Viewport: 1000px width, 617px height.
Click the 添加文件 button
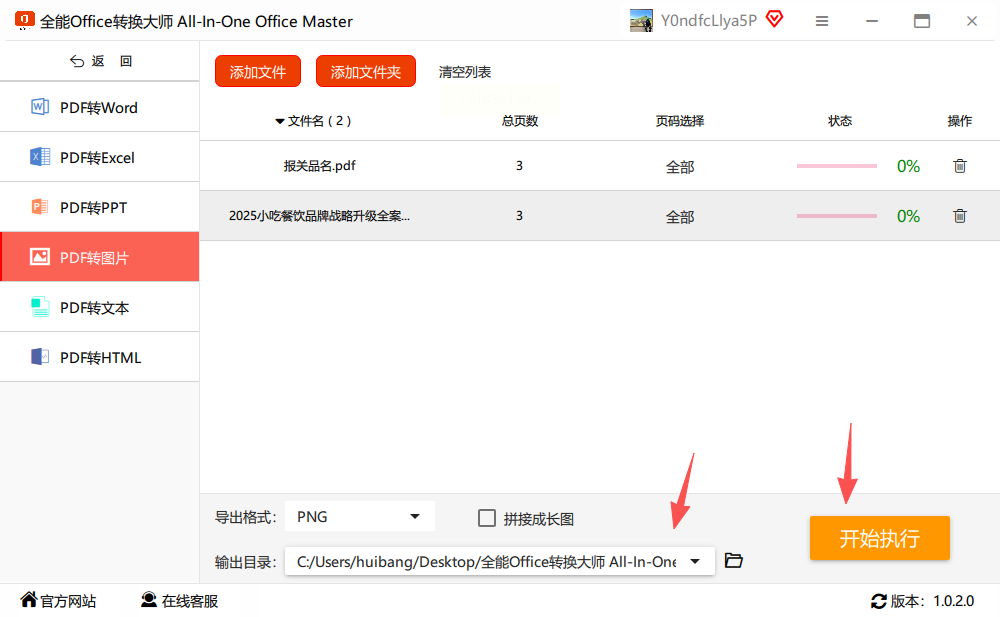coord(258,71)
